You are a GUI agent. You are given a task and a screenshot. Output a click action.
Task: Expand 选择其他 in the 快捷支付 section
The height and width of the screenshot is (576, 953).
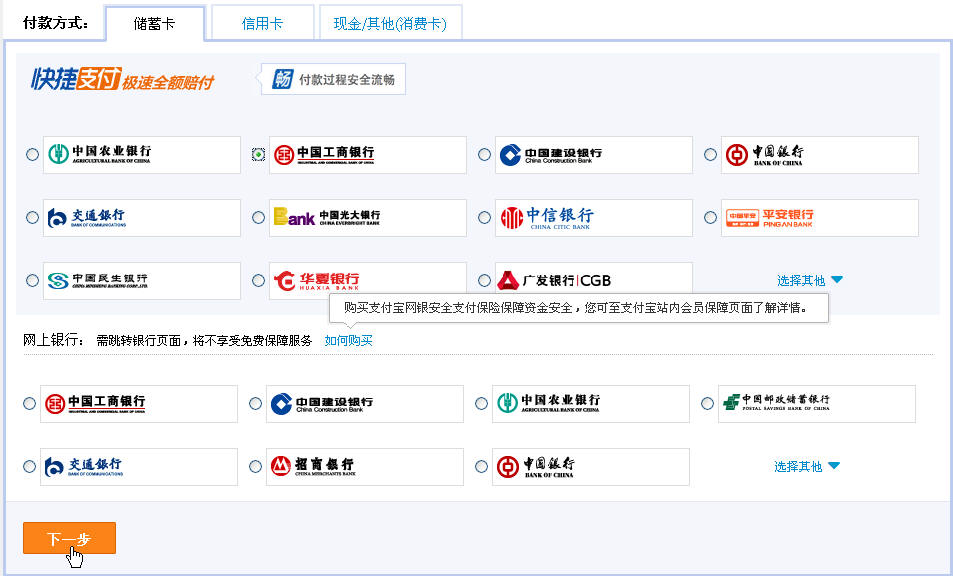(x=810, y=280)
